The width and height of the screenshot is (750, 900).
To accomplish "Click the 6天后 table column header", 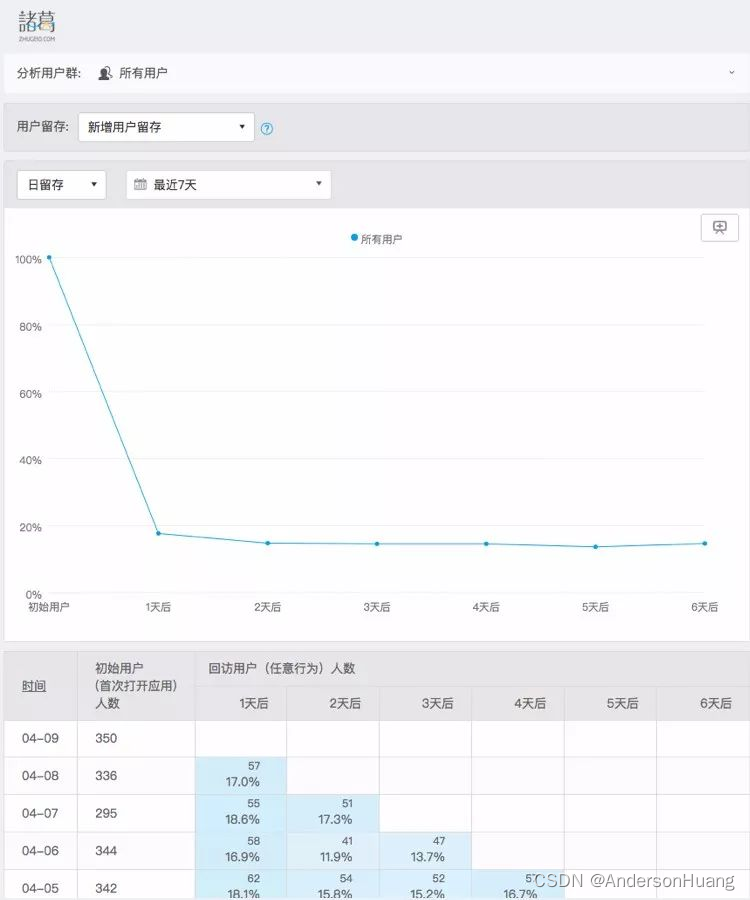I will click(704, 703).
